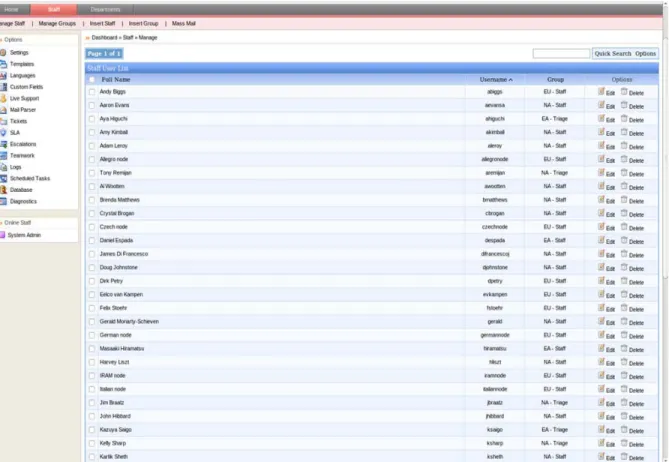Select the Adam Leroy checkbox
Screen dimensions: 669x462
click(x=92, y=146)
